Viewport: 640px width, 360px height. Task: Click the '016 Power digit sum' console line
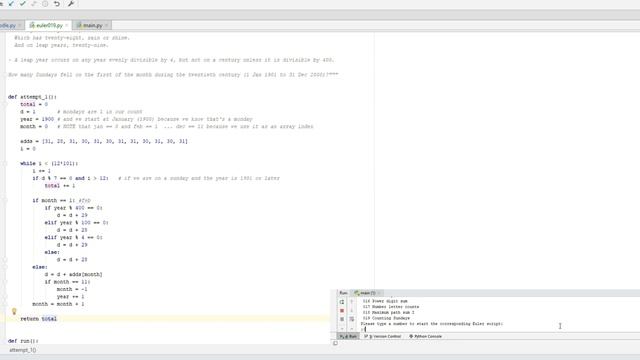point(385,301)
